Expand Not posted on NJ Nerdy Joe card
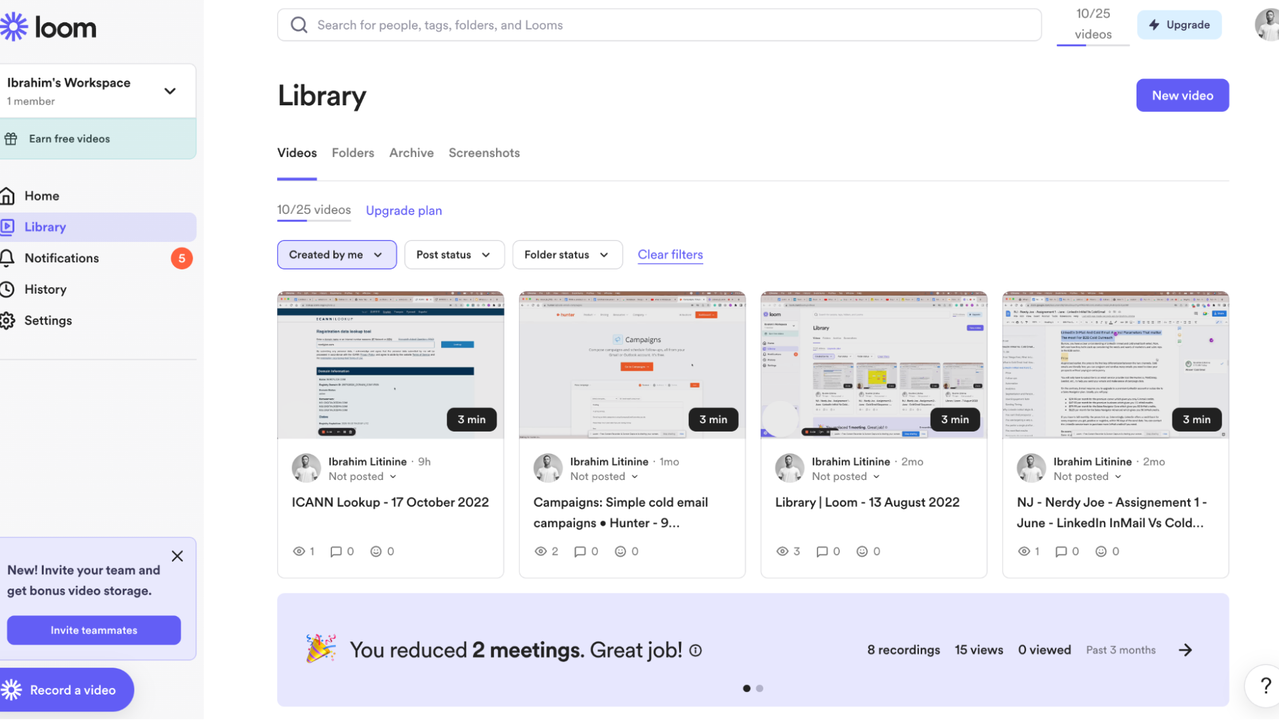 [x=1088, y=477]
